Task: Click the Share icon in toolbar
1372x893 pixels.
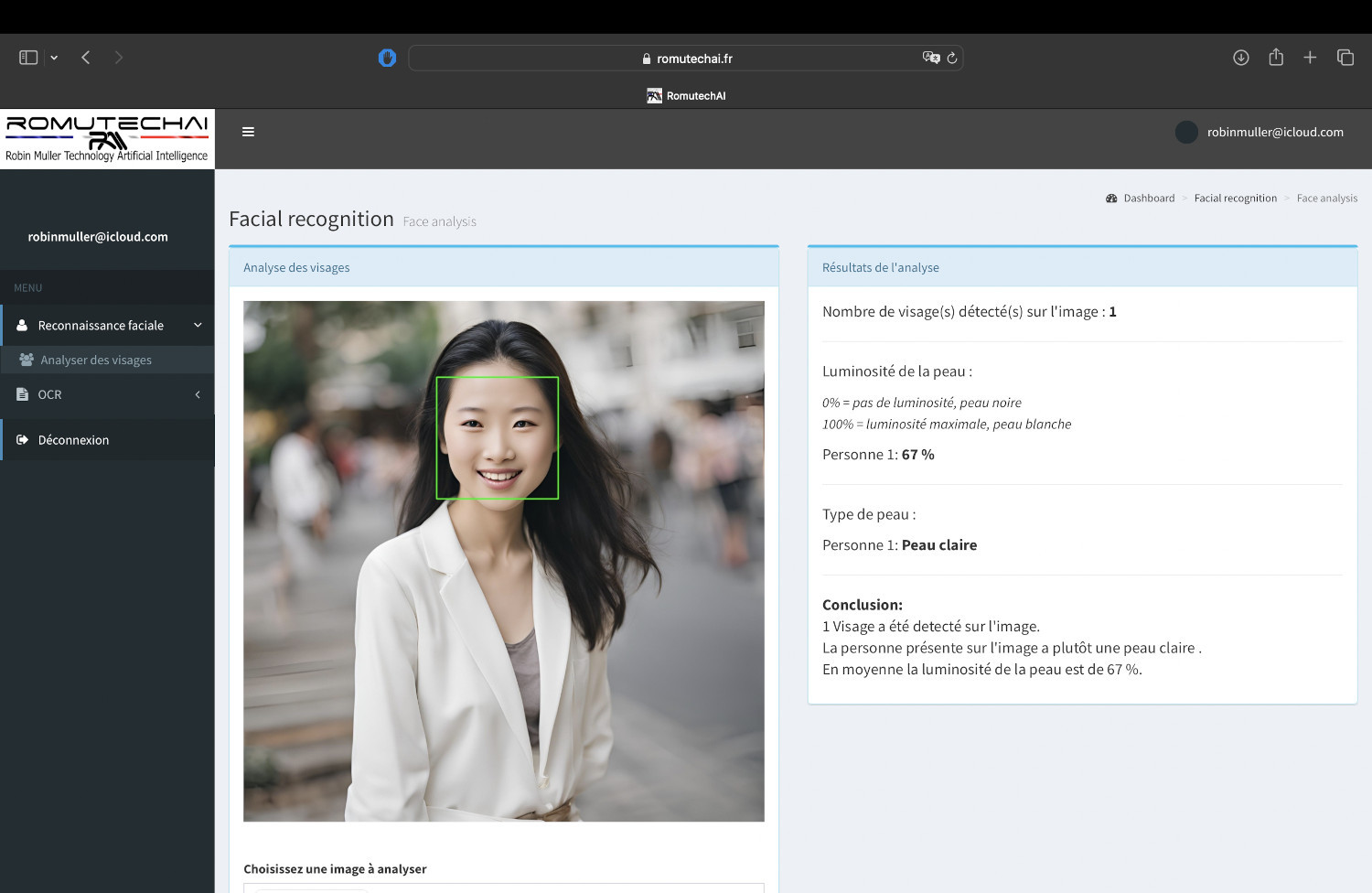Action: click(1276, 58)
